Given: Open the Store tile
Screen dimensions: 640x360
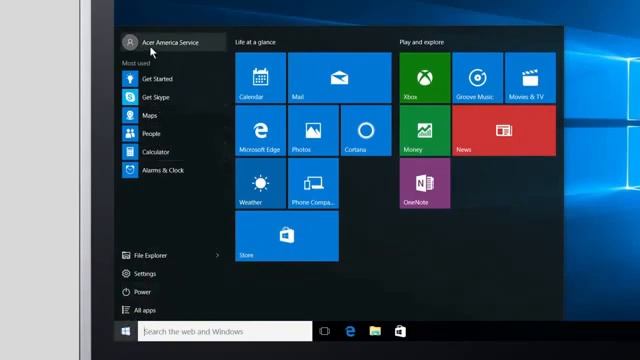Looking at the screenshot, I should pyautogui.click(x=287, y=236).
